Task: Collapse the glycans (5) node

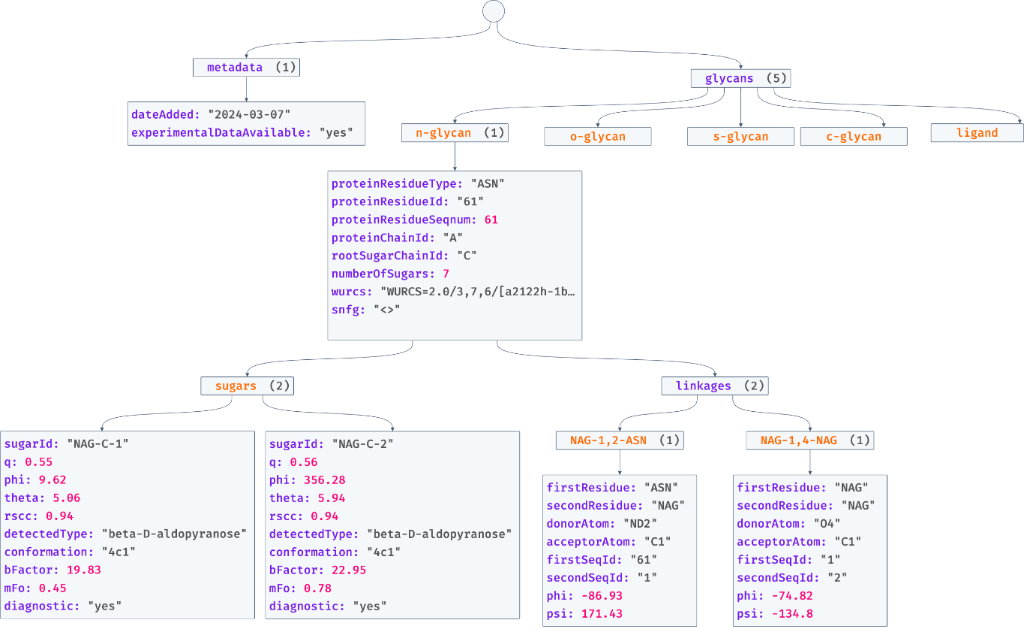Action: 741,77
